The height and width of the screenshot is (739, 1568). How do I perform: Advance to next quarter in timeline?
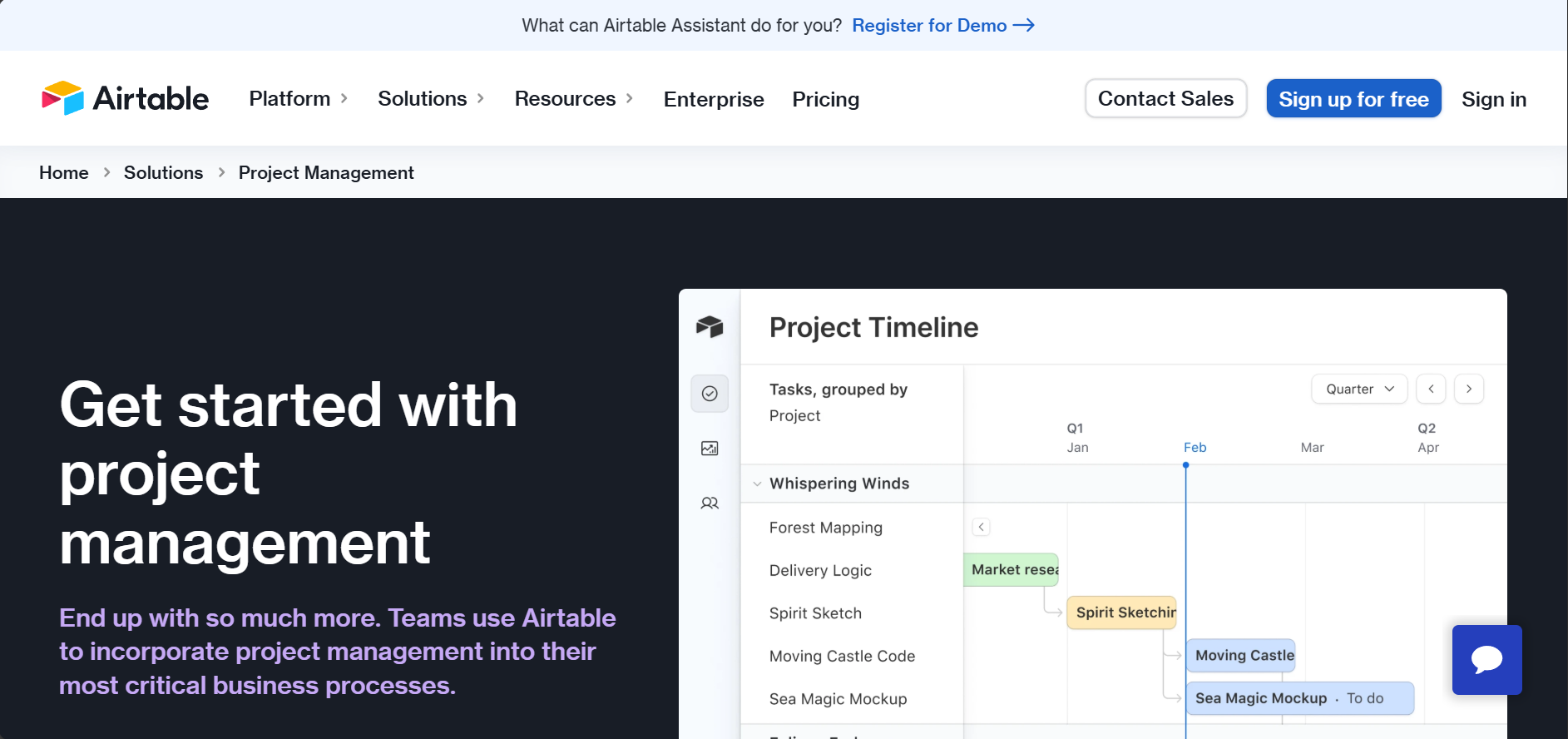[1469, 389]
